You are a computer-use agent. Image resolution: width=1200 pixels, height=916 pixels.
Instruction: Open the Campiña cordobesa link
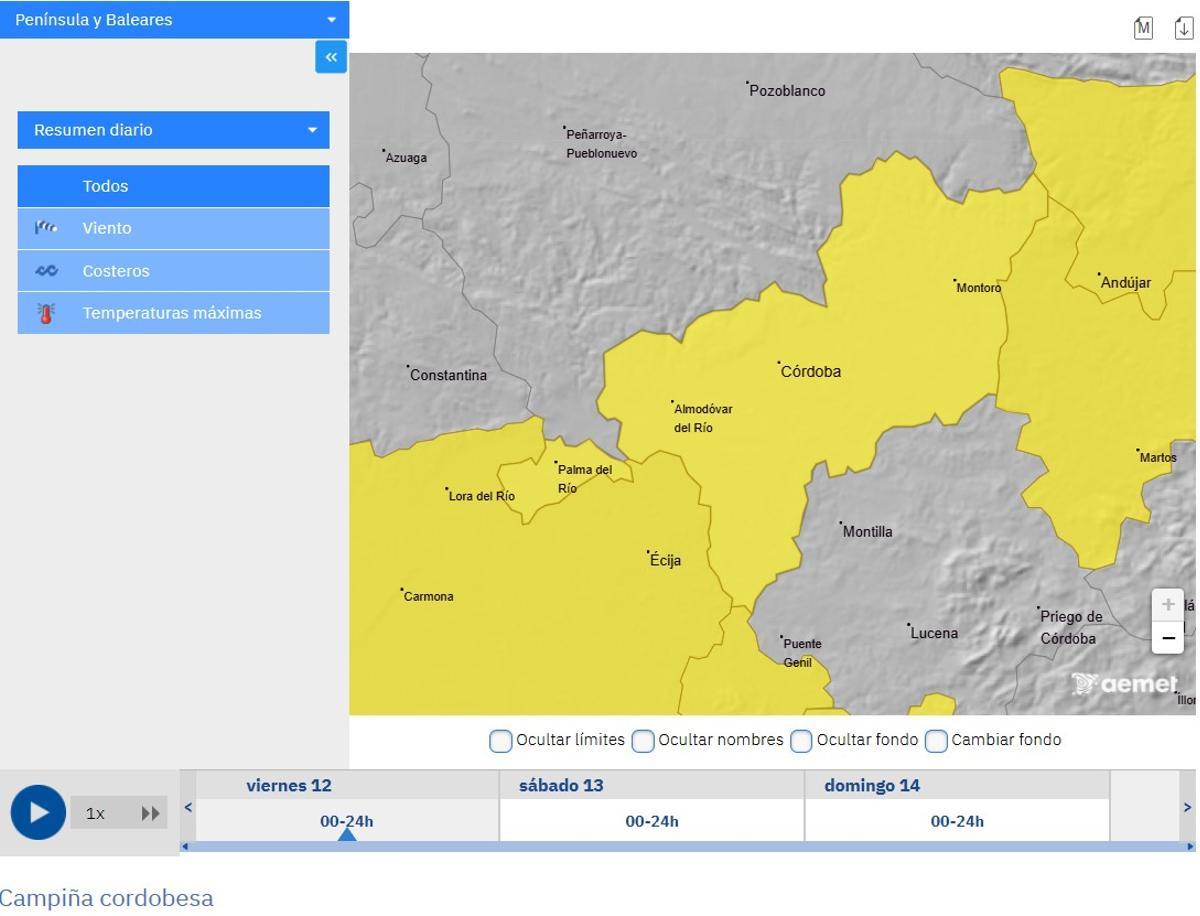[x=107, y=898]
